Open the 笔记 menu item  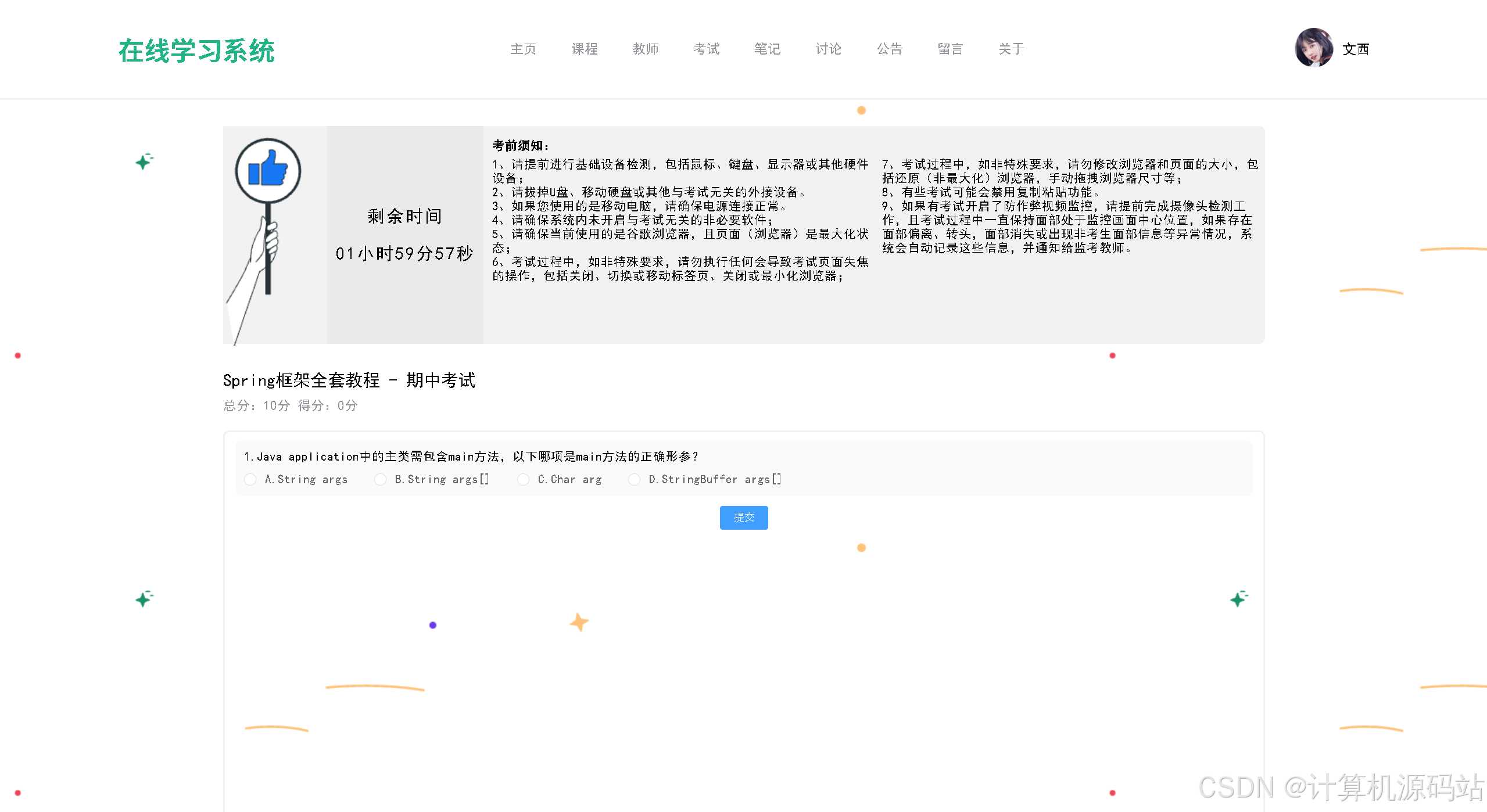pos(766,49)
